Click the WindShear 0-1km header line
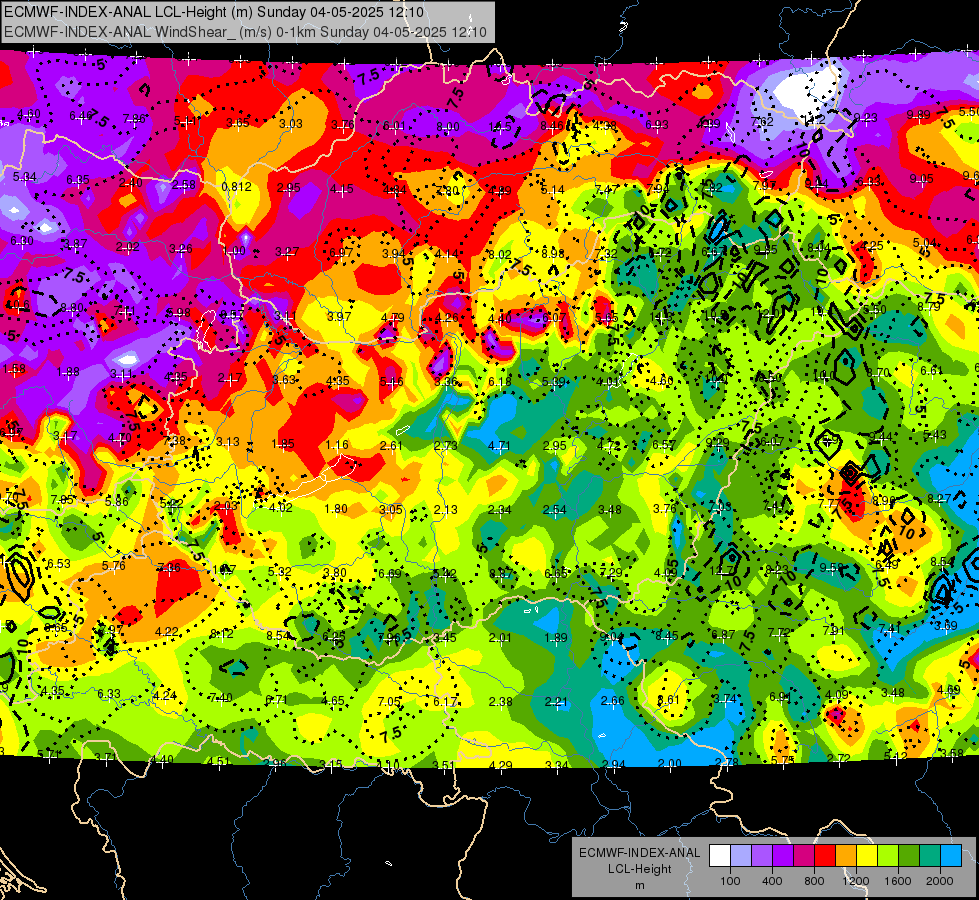Image resolution: width=979 pixels, height=900 pixels. (x=245, y=32)
